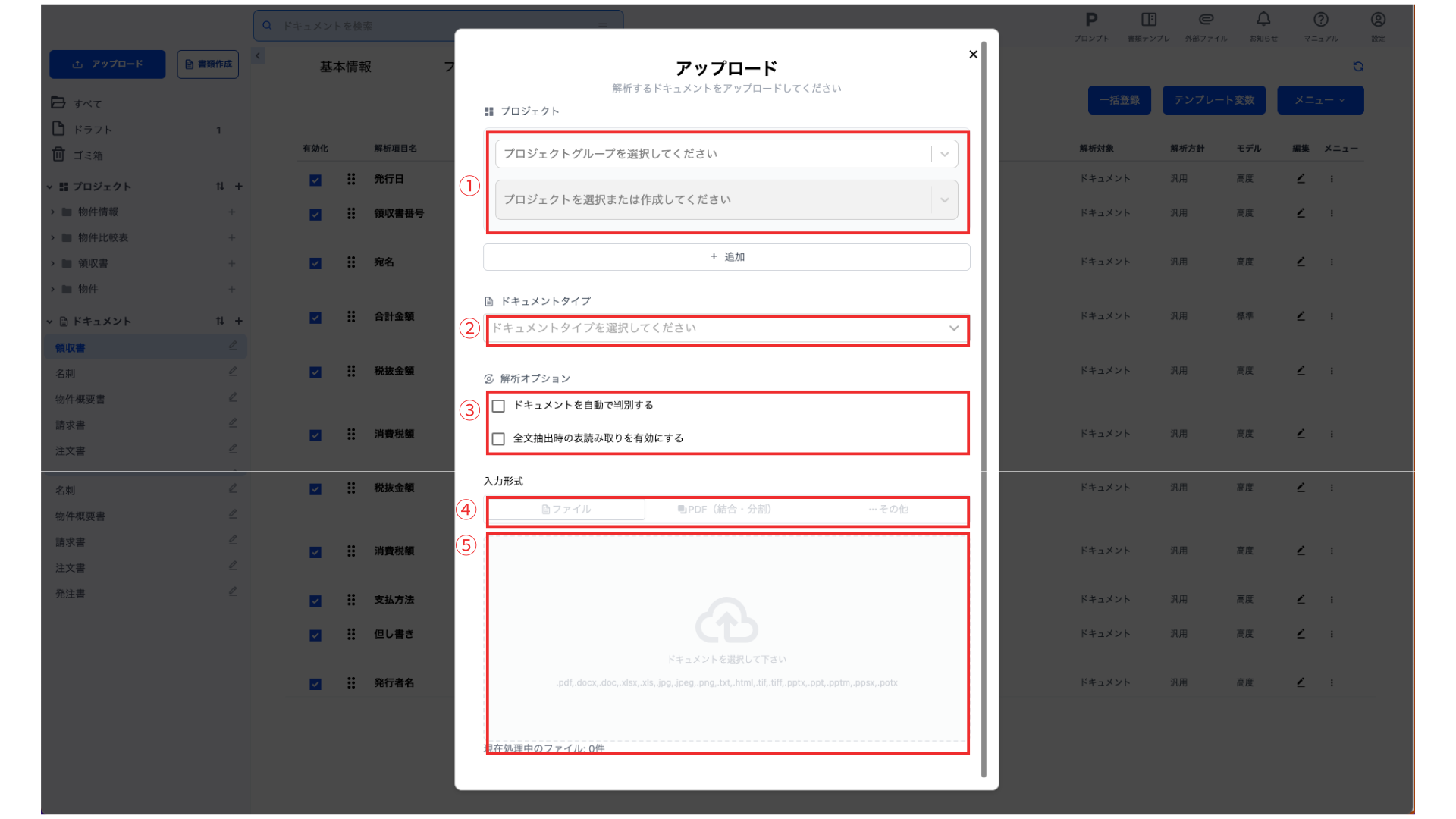Viewport: 1456px width, 819px height.
Task: Enable ドキュメントを自動で判別する checkbox
Action: tap(498, 406)
